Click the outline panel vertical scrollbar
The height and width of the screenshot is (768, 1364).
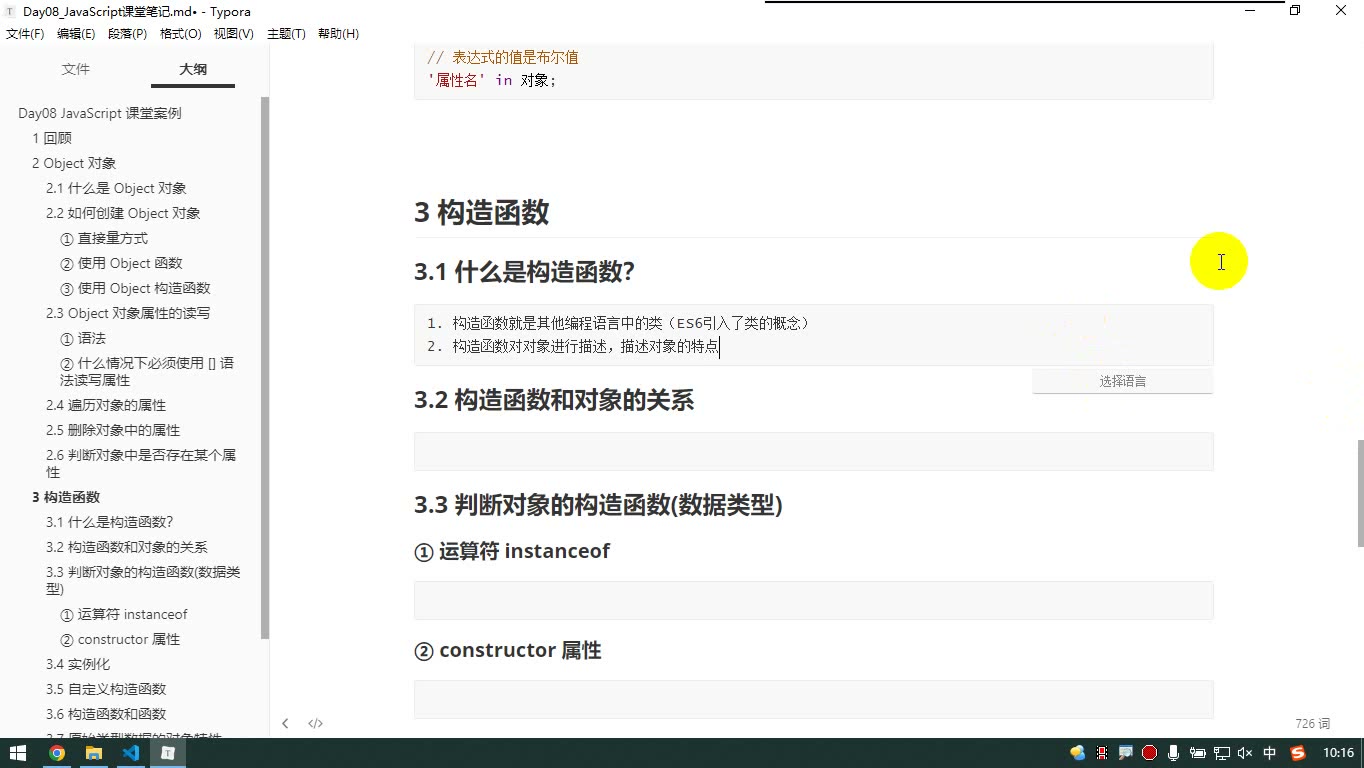(265, 368)
